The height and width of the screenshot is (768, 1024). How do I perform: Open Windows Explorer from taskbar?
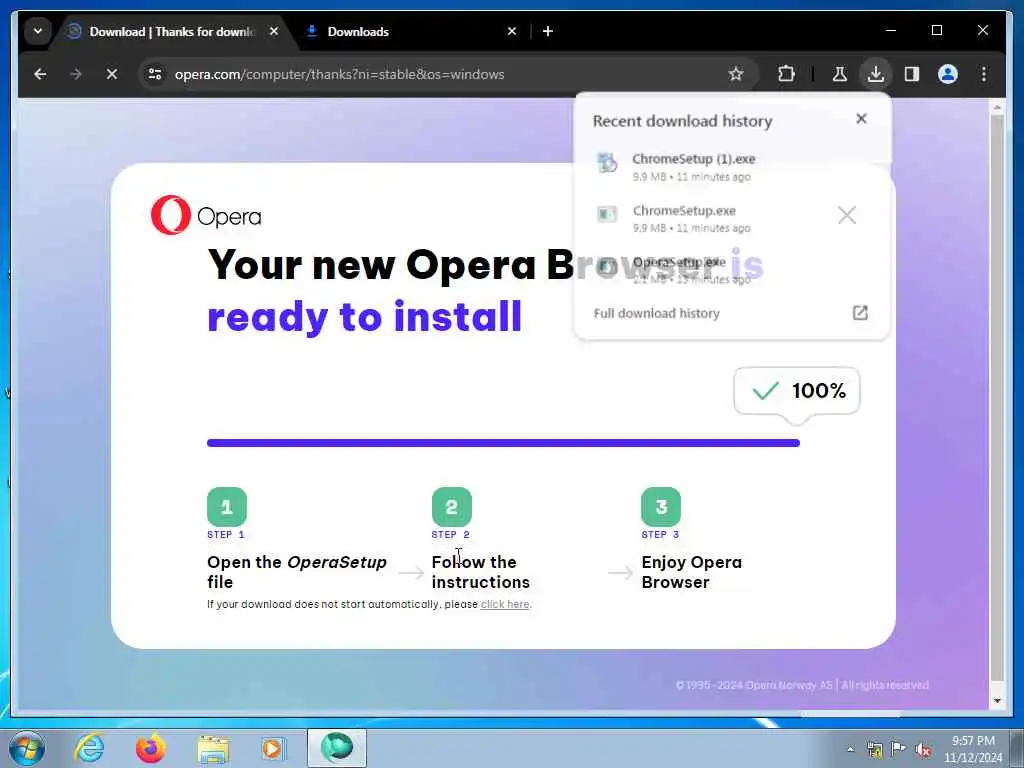pyautogui.click(x=213, y=748)
